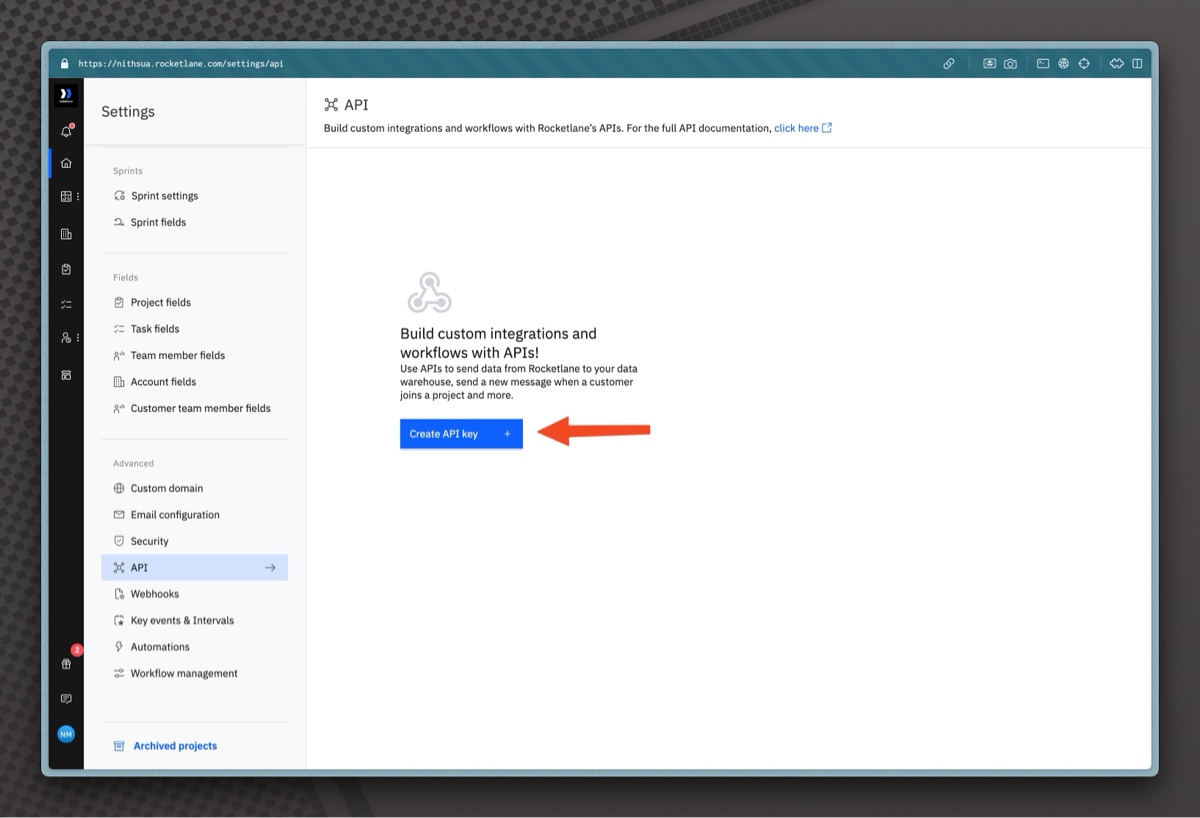Screen dimensions: 1200x818
Task: Select the API settings item
Action: pos(194,568)
